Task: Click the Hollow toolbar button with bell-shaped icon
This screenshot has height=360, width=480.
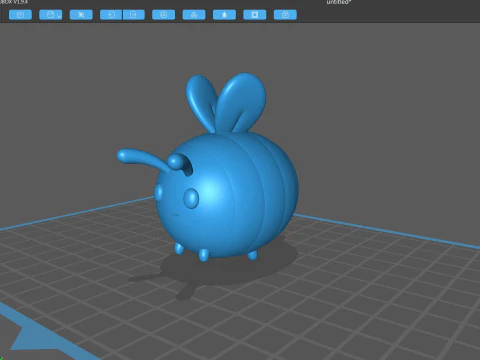Action: pyautogui.click(x=224, y=15)
